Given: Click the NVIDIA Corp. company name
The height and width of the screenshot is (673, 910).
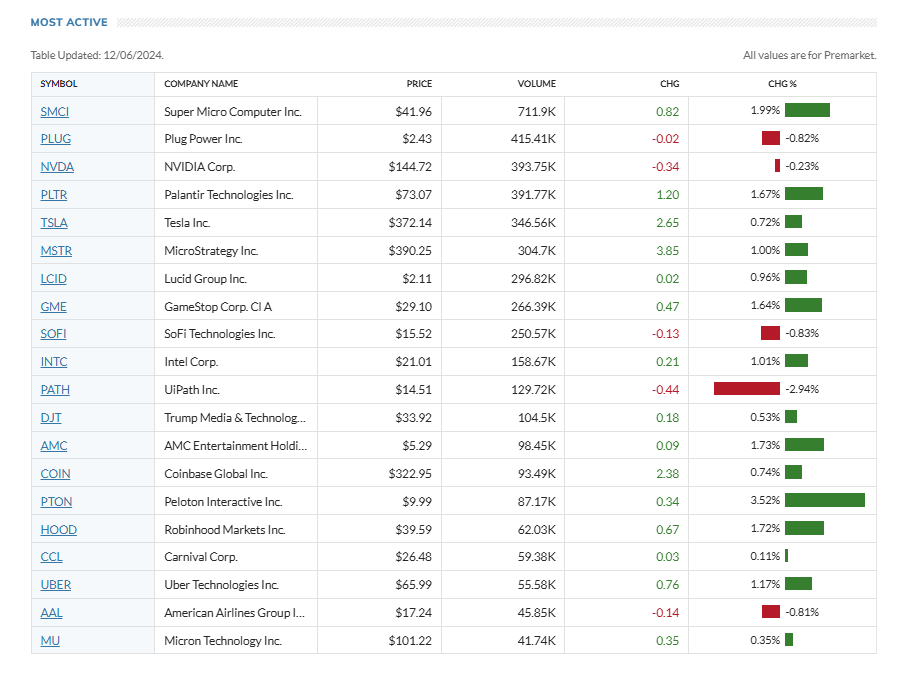Looking at the screenshot, I should pos(200,167).
